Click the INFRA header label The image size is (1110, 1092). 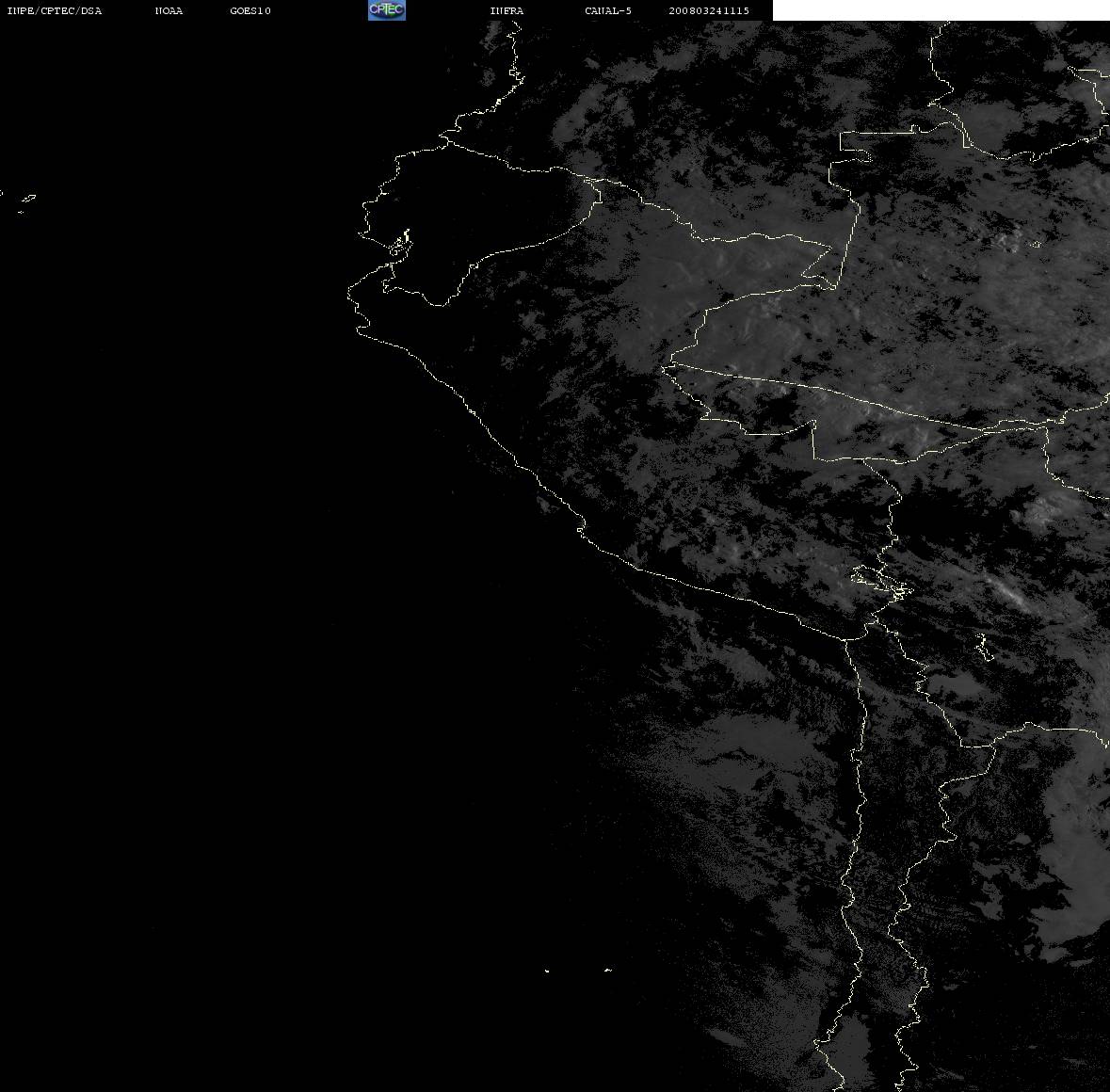click(x=507, y=10)
